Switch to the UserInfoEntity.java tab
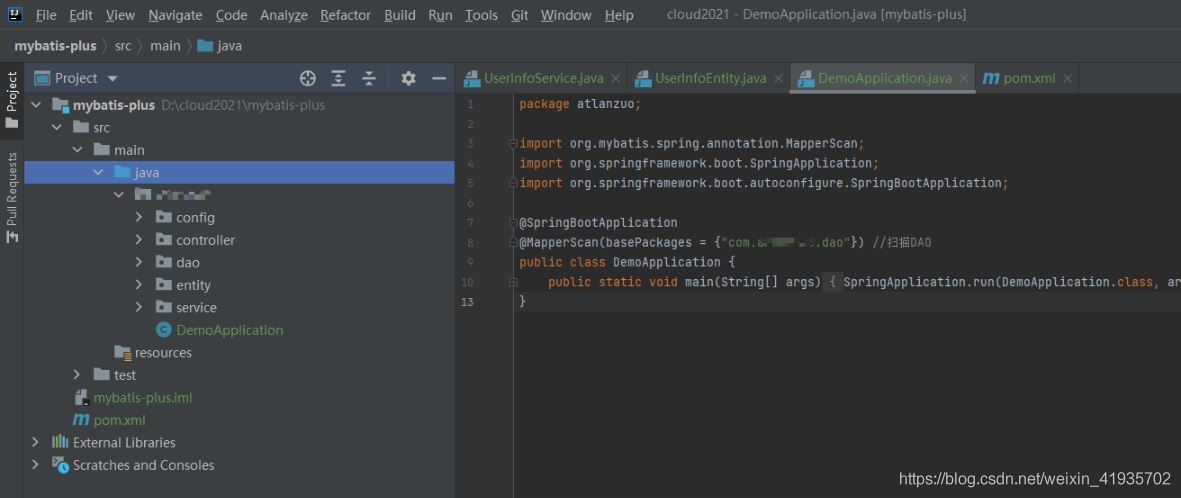 click(710, 78)
